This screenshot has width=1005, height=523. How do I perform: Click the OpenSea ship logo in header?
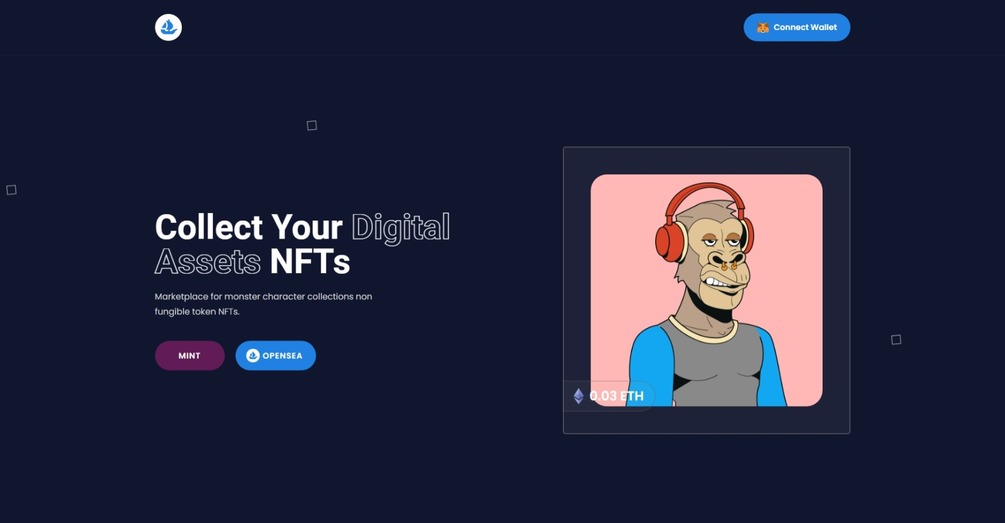pyautogui.click(x=168, y=28)
